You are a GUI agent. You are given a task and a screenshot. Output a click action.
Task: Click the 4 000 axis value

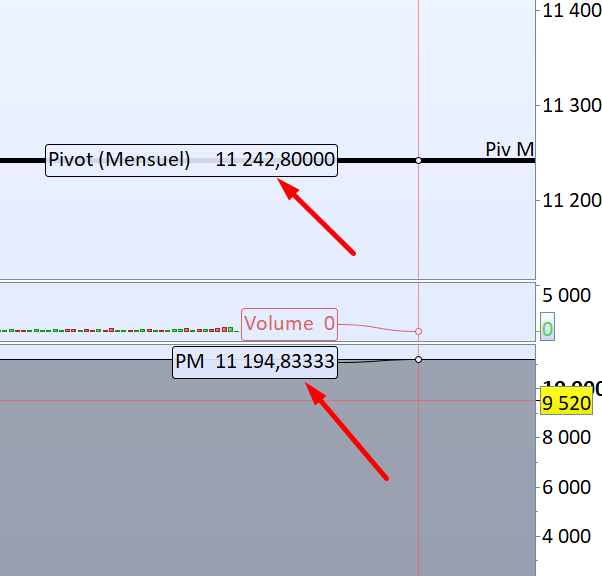coord(566,536)
